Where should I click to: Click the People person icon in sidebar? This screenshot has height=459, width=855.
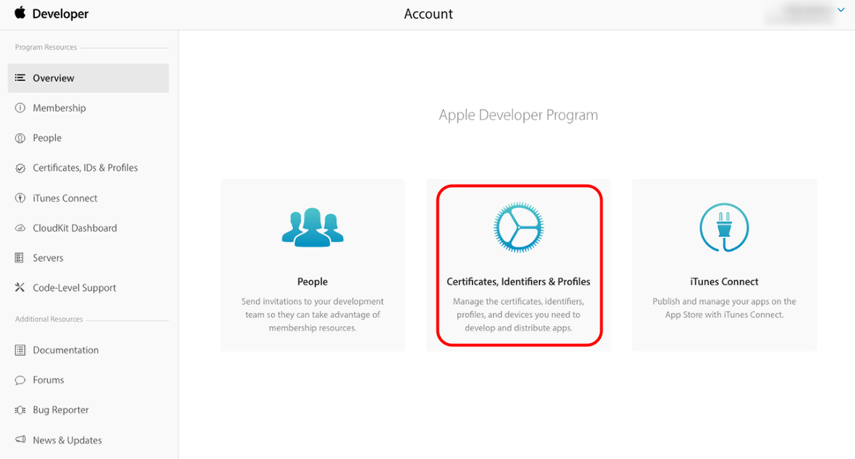20,138
